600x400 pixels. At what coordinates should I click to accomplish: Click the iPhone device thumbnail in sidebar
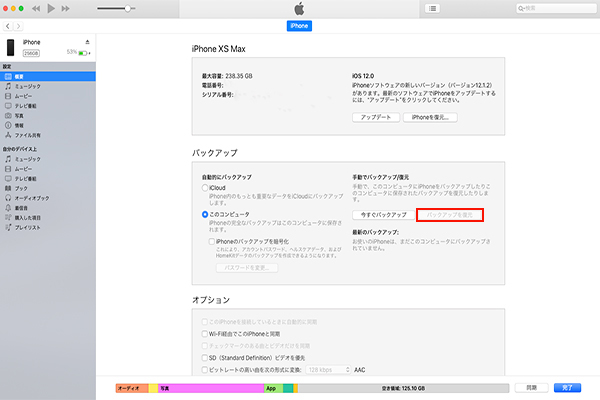(11, 47)
